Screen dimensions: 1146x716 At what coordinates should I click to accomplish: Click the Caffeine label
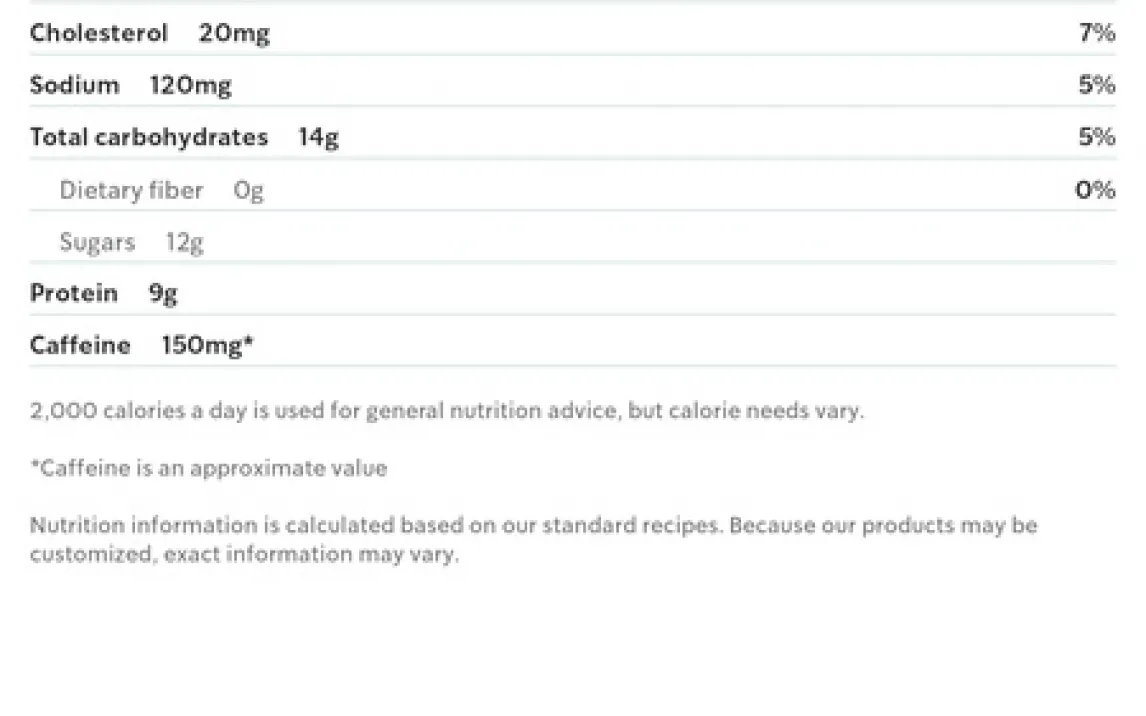click(x=80, y=345)
